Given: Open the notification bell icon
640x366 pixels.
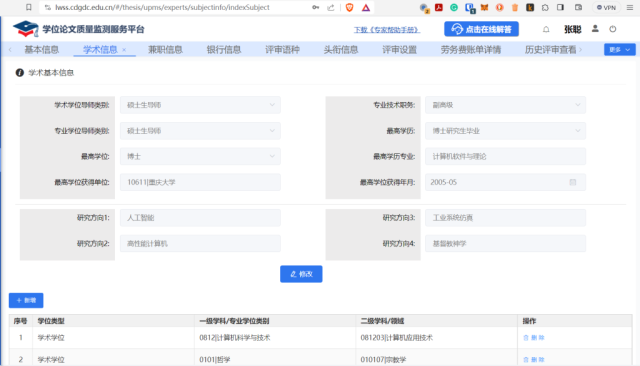Looking at the screenshot, I should 546,29.
